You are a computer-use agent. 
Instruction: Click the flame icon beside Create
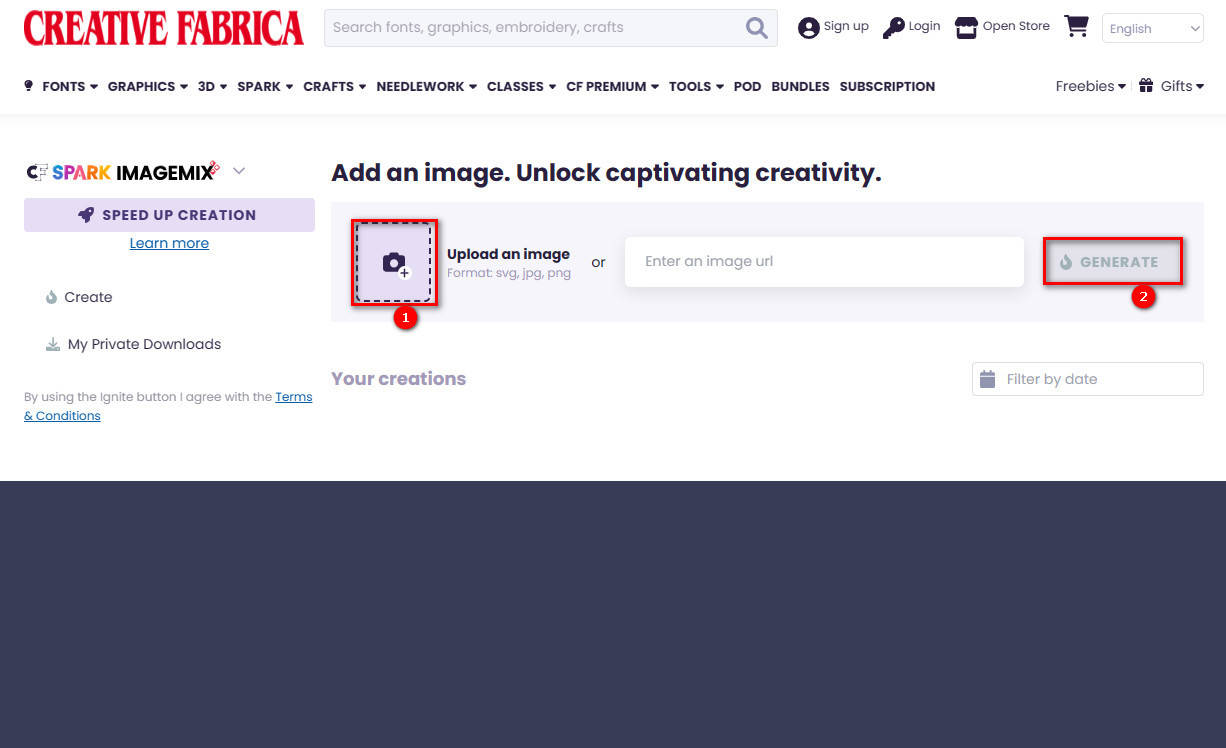point(51,297)
